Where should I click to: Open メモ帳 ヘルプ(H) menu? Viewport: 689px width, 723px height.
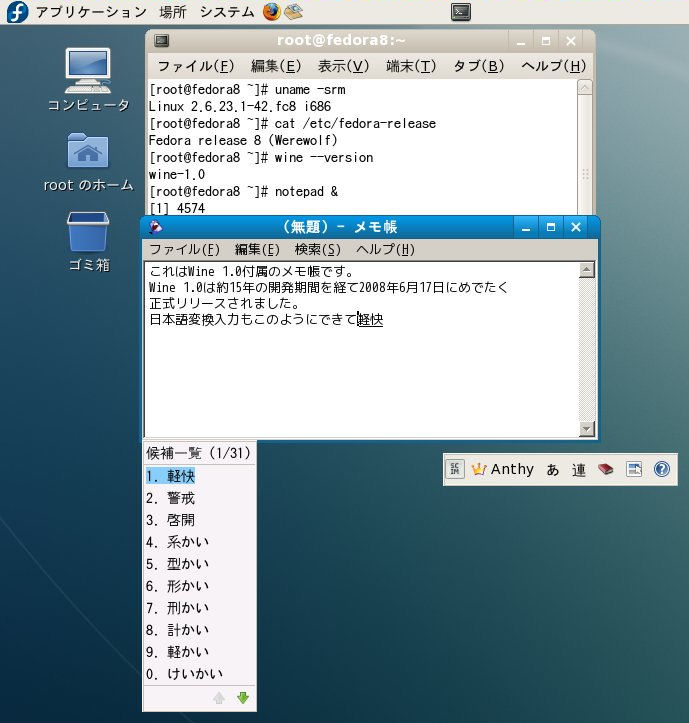[385, 249]
